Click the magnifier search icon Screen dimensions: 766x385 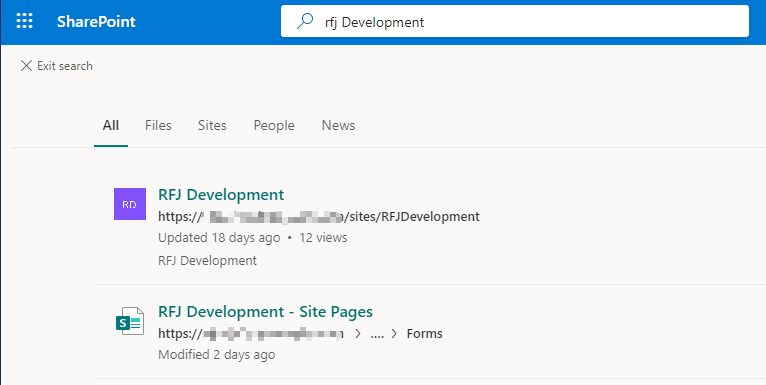click(305, 21)
